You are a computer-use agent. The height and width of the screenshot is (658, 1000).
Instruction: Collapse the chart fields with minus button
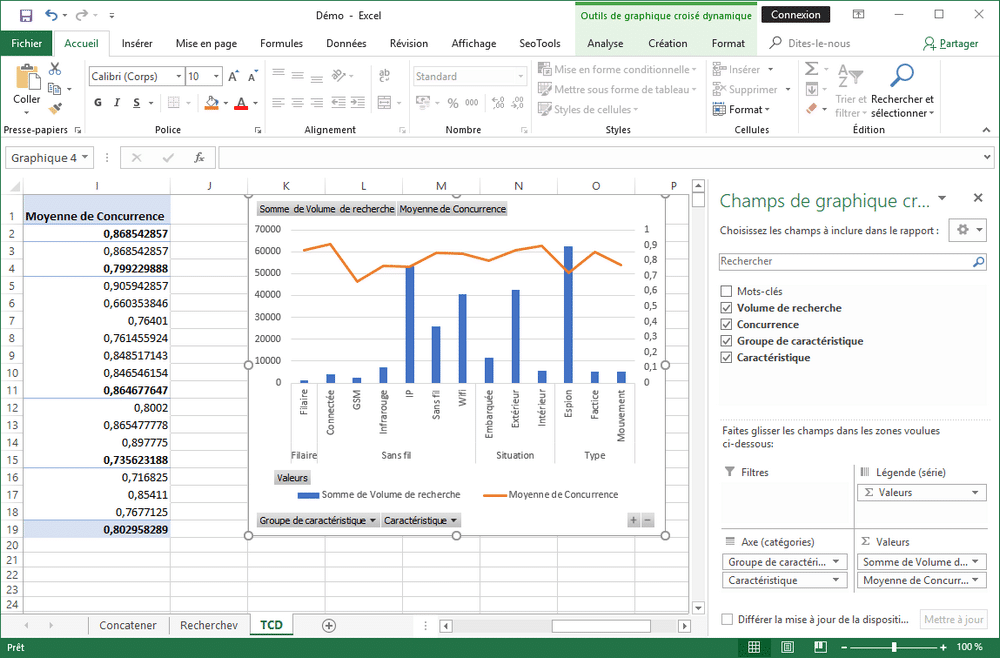[647, 520]
